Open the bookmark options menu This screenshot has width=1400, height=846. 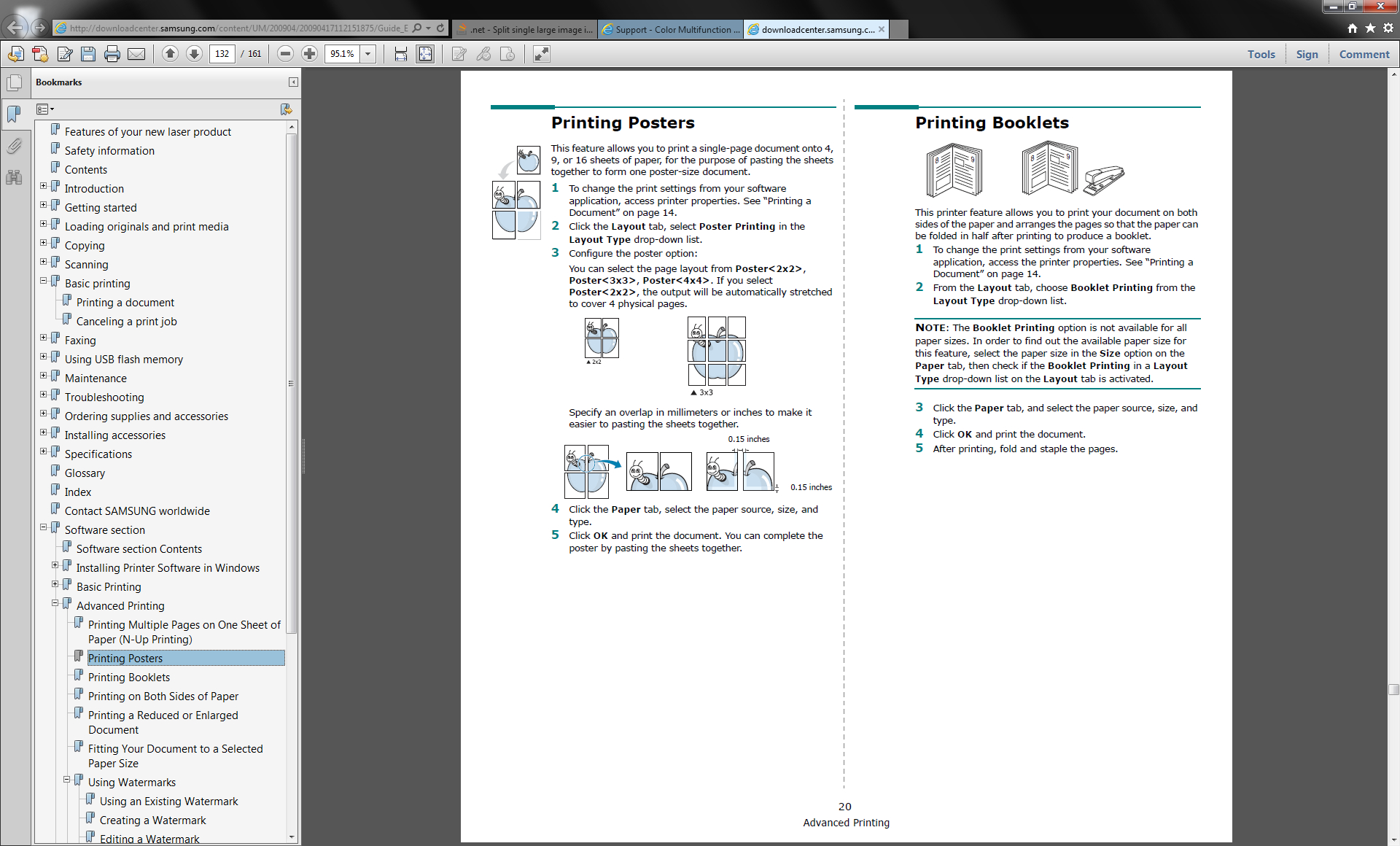45,108
